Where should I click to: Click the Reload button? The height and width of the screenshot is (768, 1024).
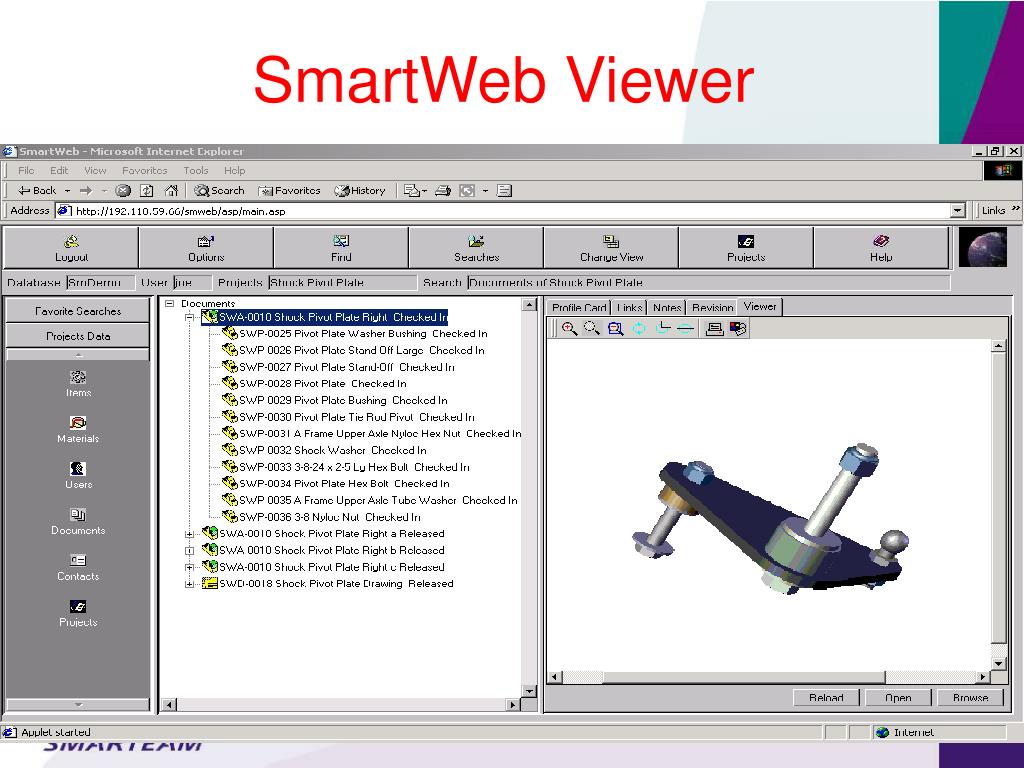[826, 697]
